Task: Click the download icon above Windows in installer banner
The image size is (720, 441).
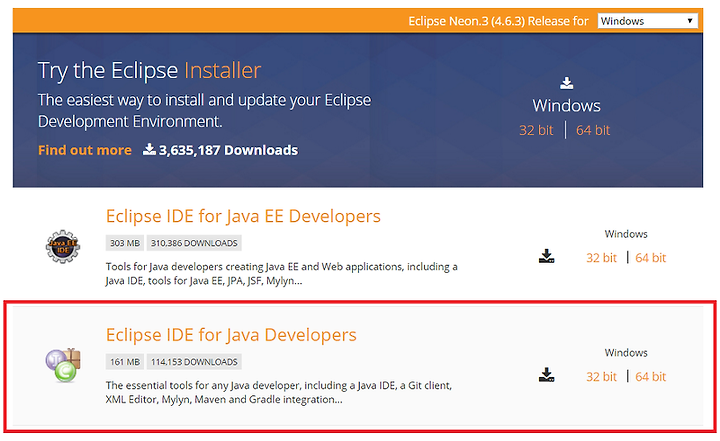Action: pos(567,83)
